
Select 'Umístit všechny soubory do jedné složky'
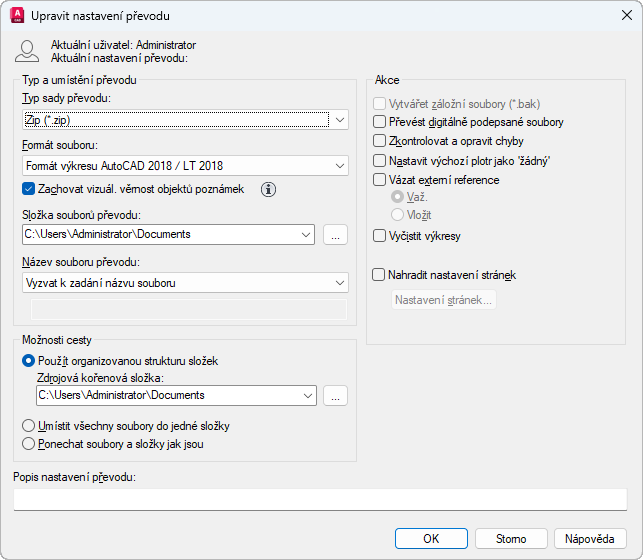[x=28, y=426]
